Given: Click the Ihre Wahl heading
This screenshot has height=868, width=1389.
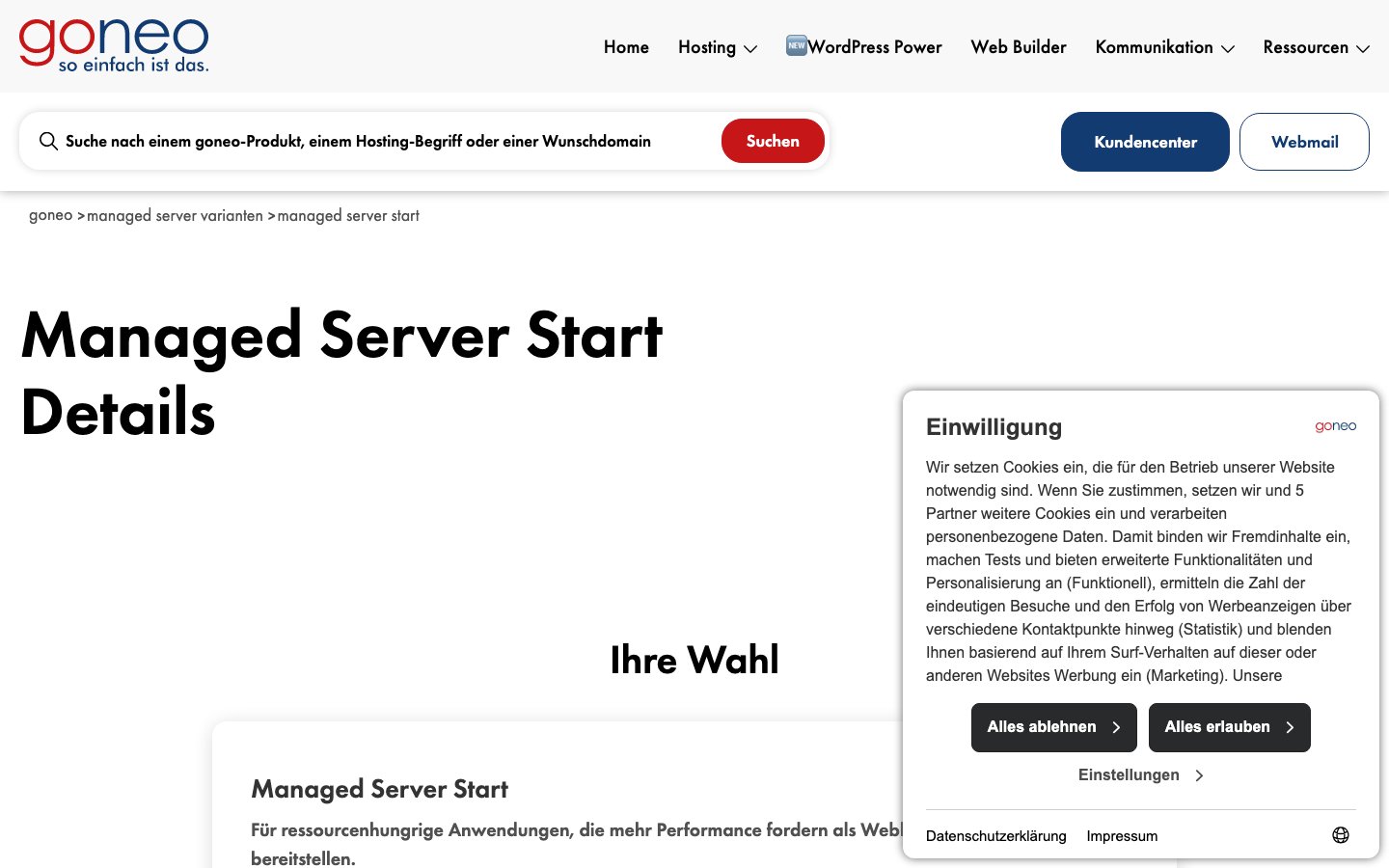Looking at the screenshot, I should pyautogui.click(x=694, y=660).
